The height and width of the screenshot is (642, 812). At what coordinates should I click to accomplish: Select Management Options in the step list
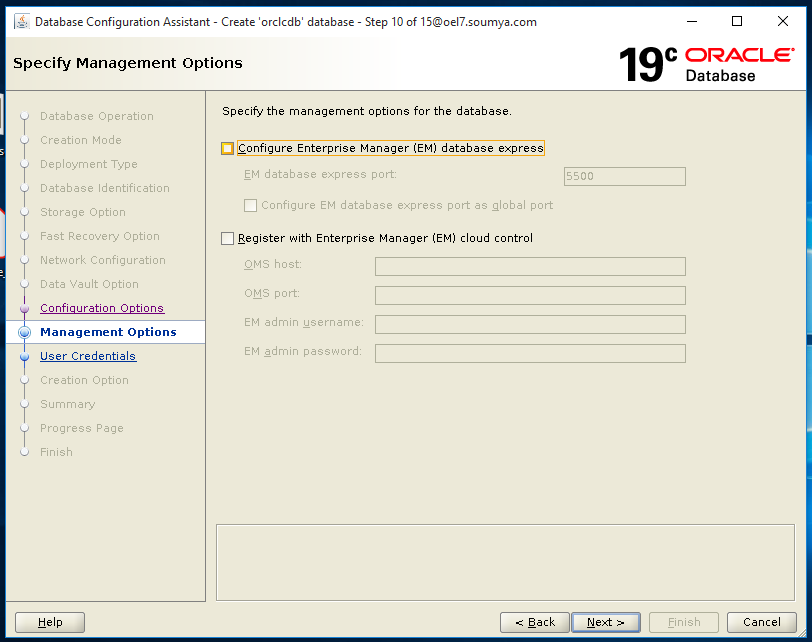(x=108, y=332)
